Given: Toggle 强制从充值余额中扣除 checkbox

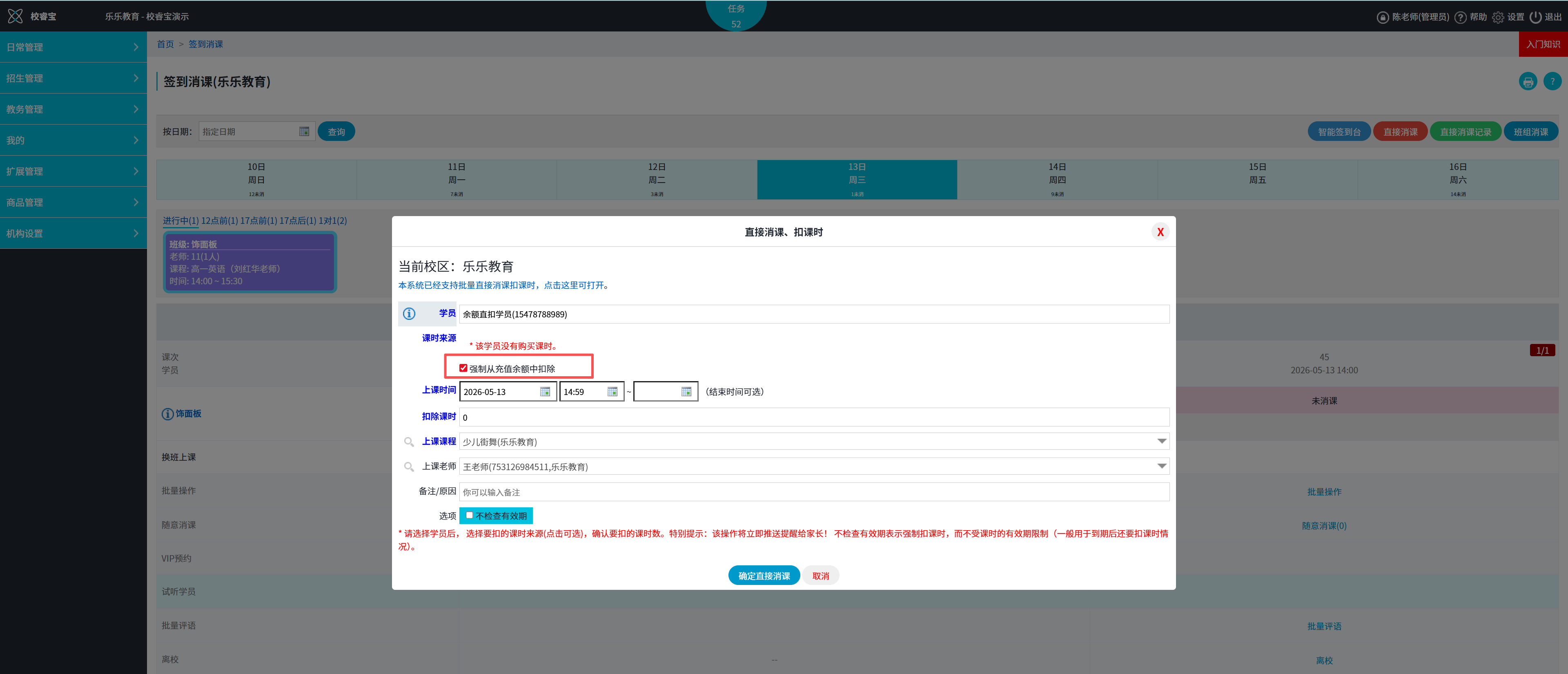Looking at the screenshot, I should tap(463, 368).
